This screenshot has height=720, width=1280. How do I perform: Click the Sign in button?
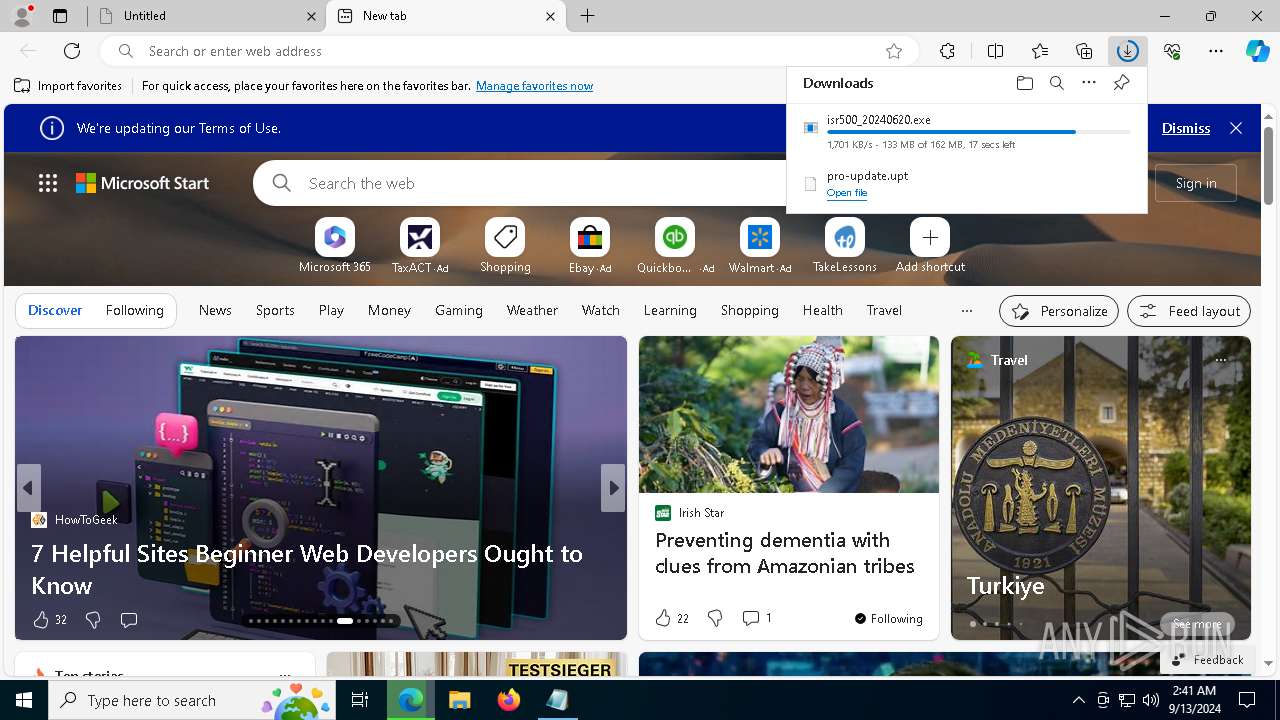pos(1196,183)
